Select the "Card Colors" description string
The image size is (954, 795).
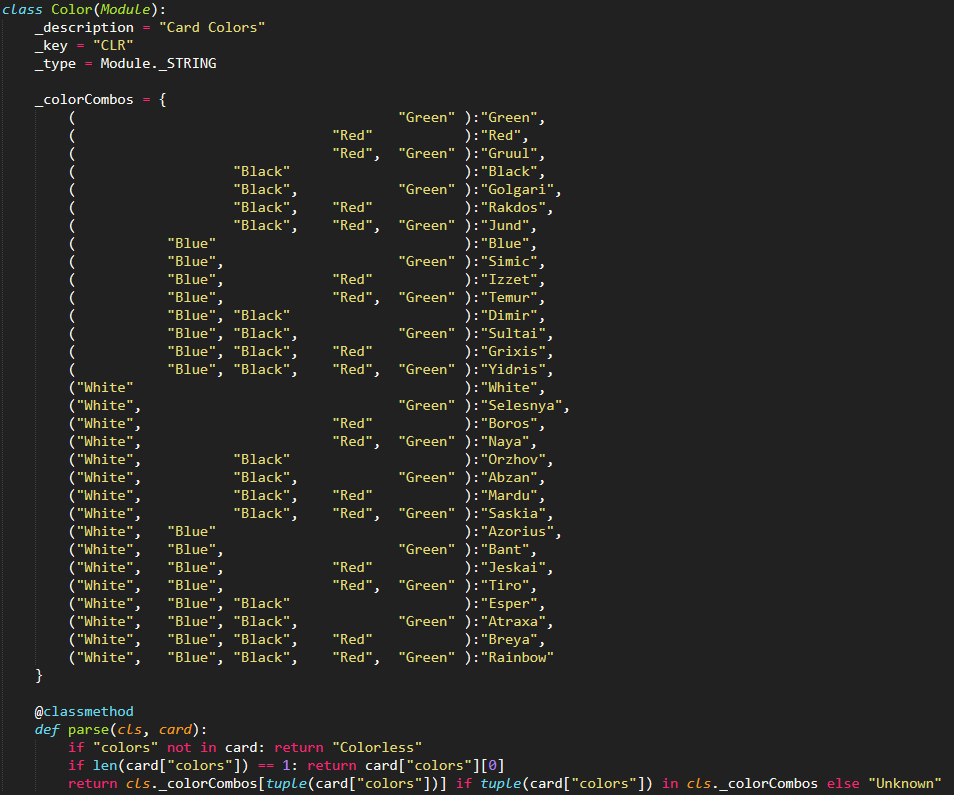click(212, 27)
